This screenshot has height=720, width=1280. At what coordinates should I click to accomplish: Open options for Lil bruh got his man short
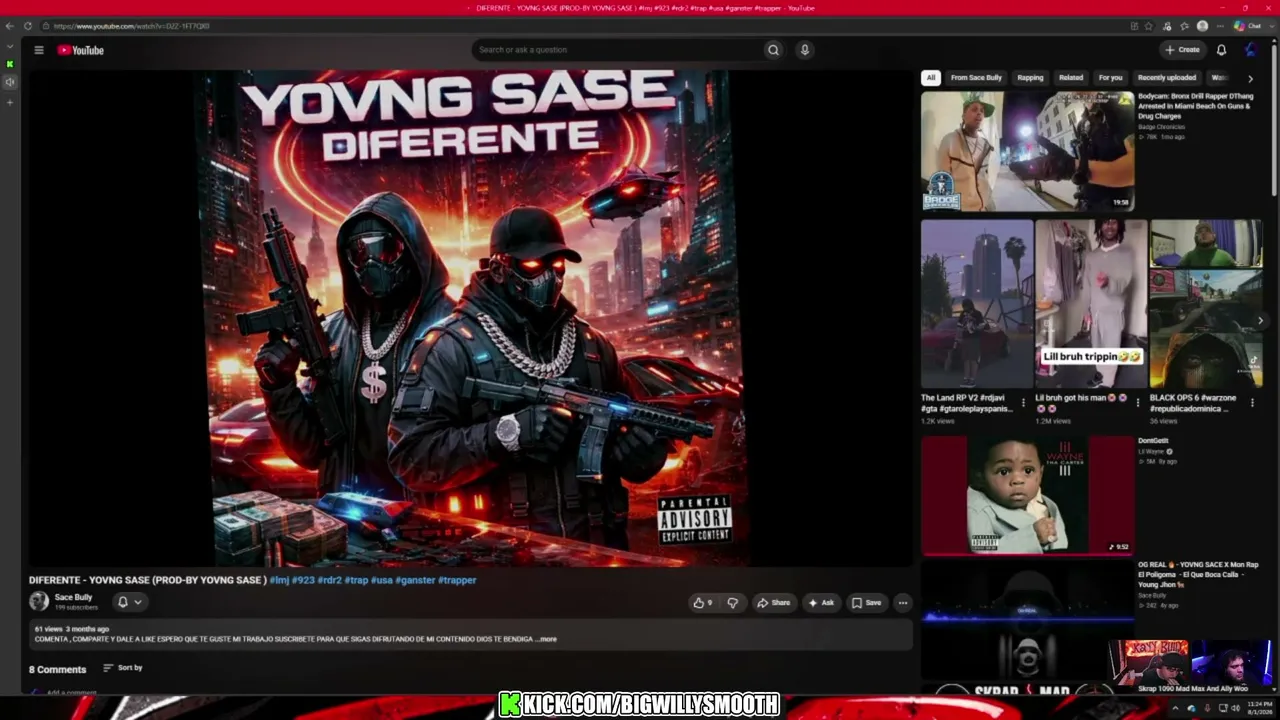(1137, 403)
